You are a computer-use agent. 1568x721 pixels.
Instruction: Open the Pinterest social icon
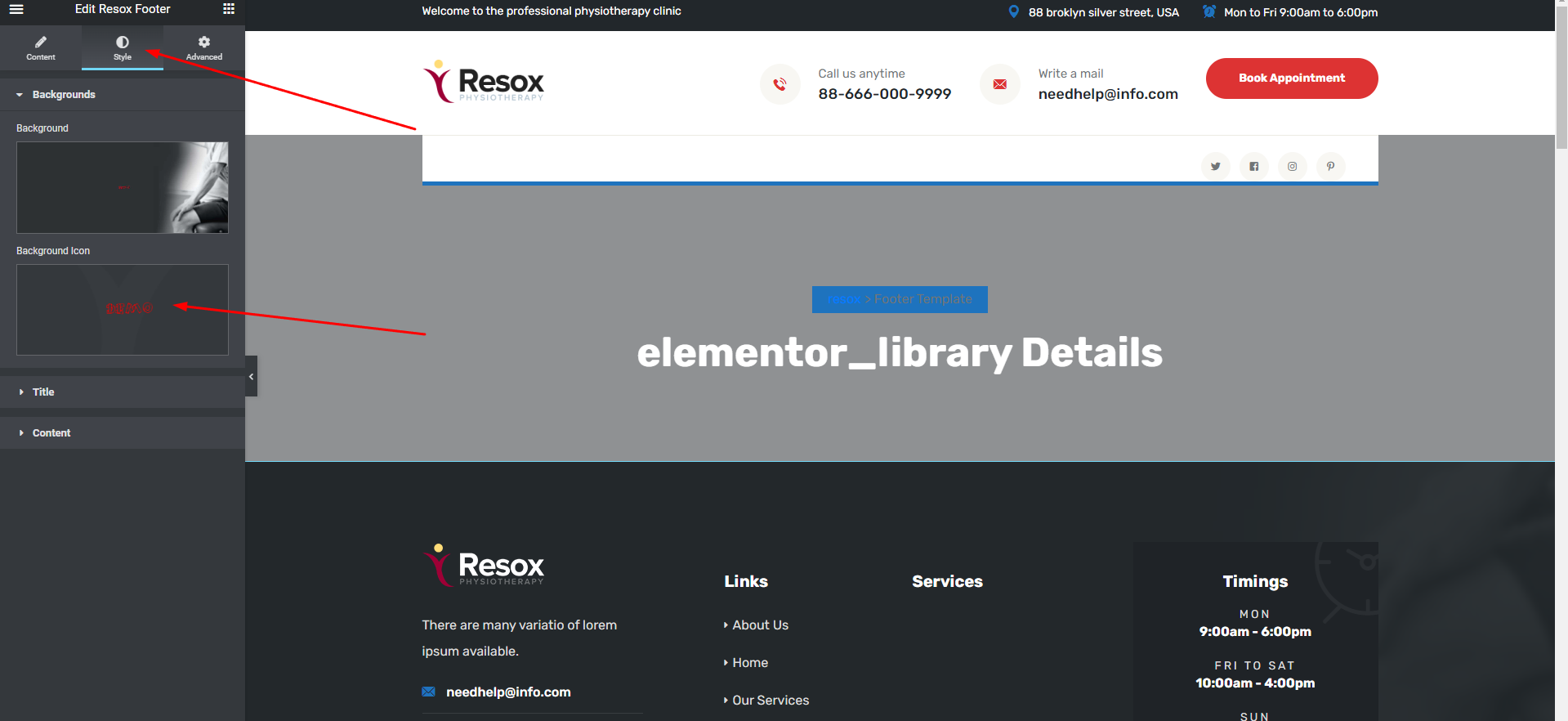pyautogui.click(x=1331, y=166)
